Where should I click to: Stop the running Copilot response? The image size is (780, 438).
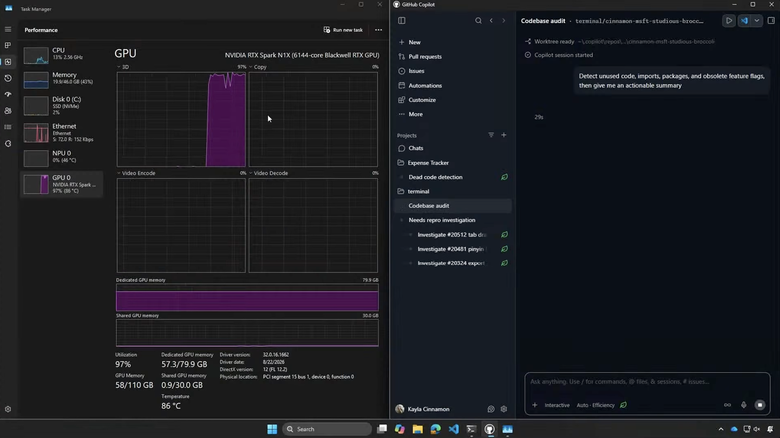click(x=760, y=405)
